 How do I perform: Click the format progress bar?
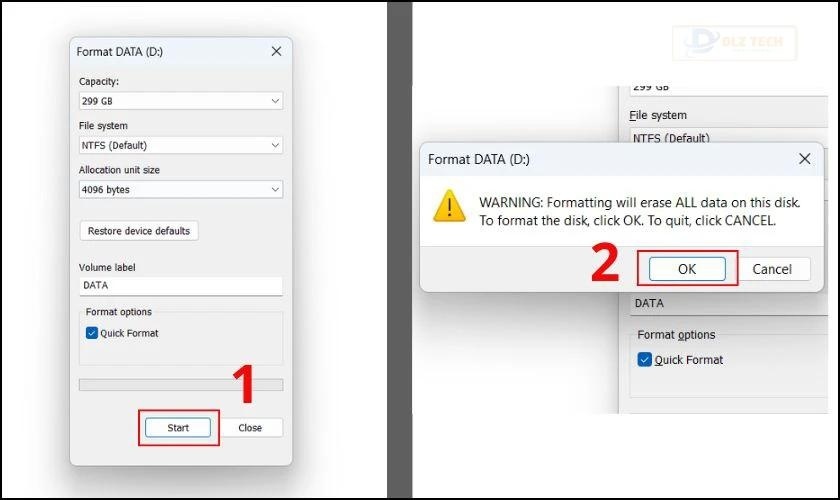[181, 385]
